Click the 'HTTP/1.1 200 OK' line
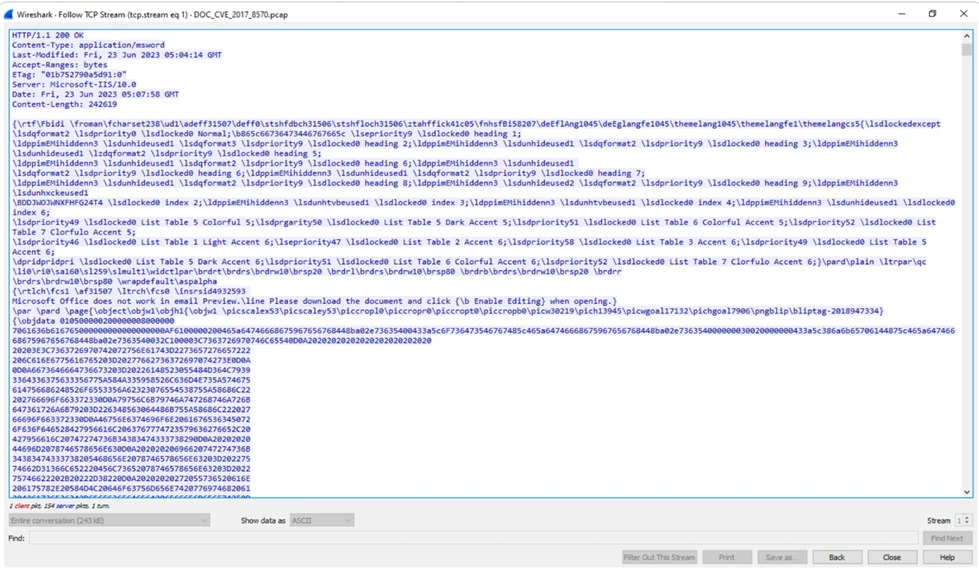Viewport: 979px width, 571px height. [x=47, y=35]
